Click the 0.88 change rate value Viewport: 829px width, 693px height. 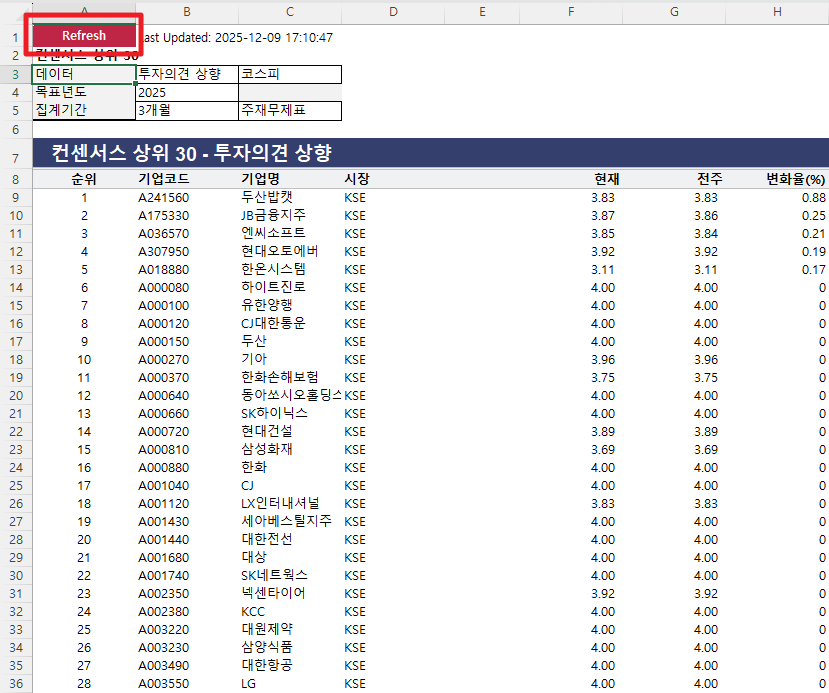click(x=812, y=197)
